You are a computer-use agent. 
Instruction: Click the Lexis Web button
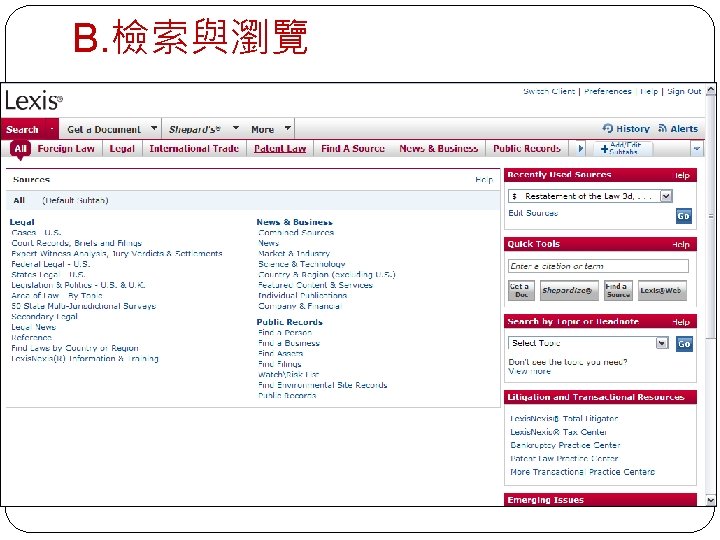[662, 291]
